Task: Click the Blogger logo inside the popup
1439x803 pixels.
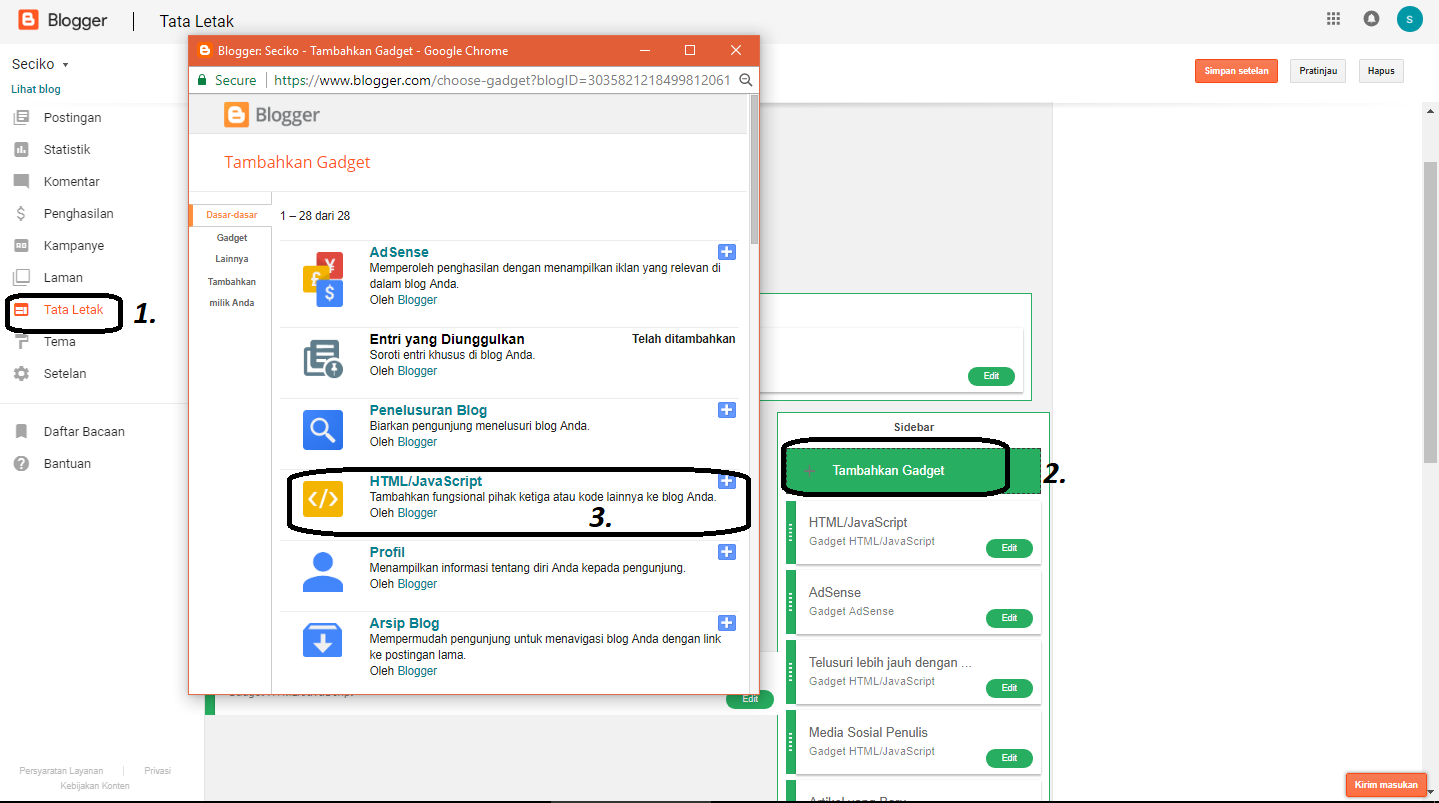Action: (272, 115)
